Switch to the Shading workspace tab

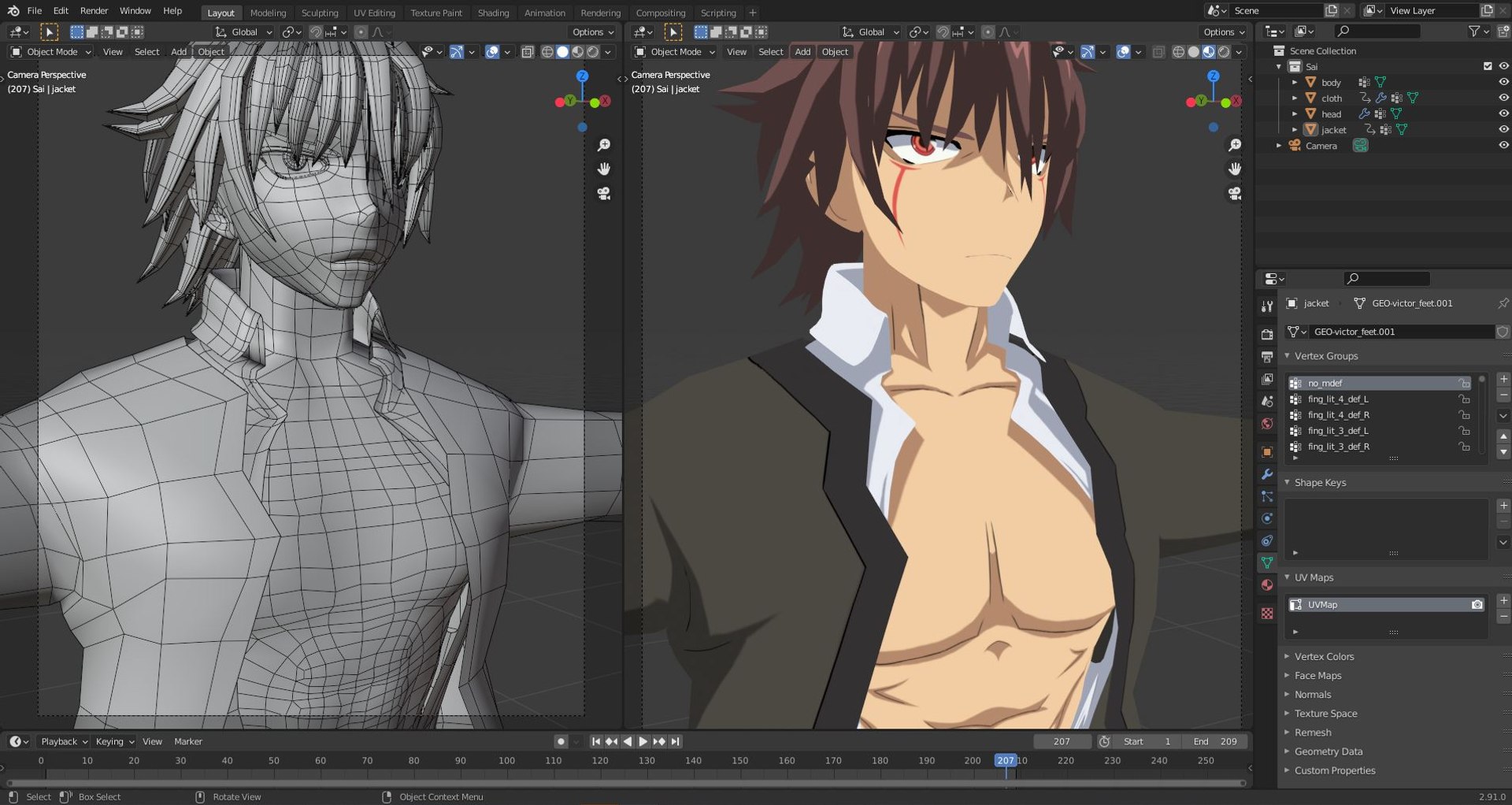(494, 13)
